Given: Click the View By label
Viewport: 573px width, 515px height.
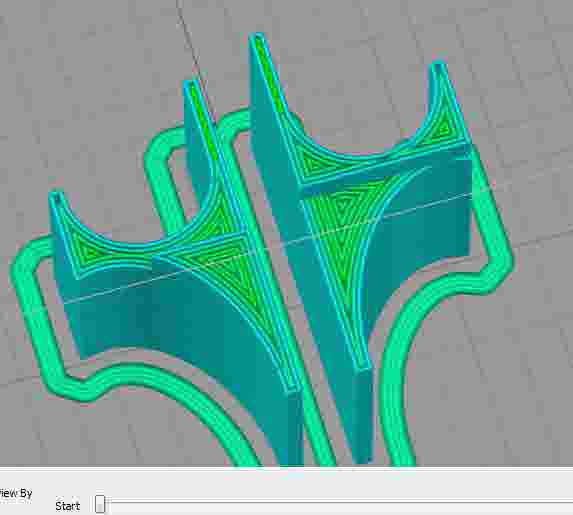Looking at the screenshot, I should [16, 493].
